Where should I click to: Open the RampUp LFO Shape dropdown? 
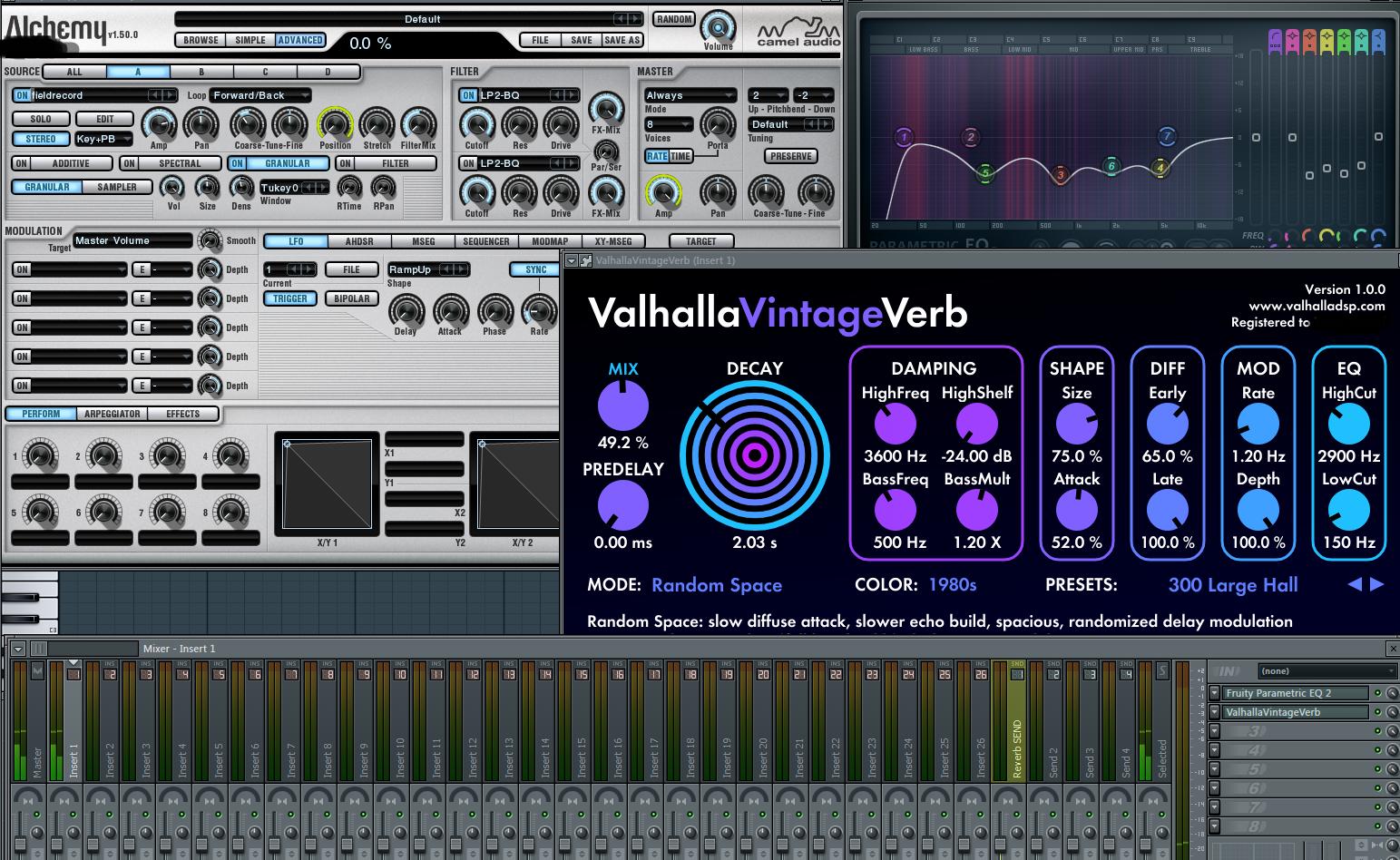click(428, 269)
